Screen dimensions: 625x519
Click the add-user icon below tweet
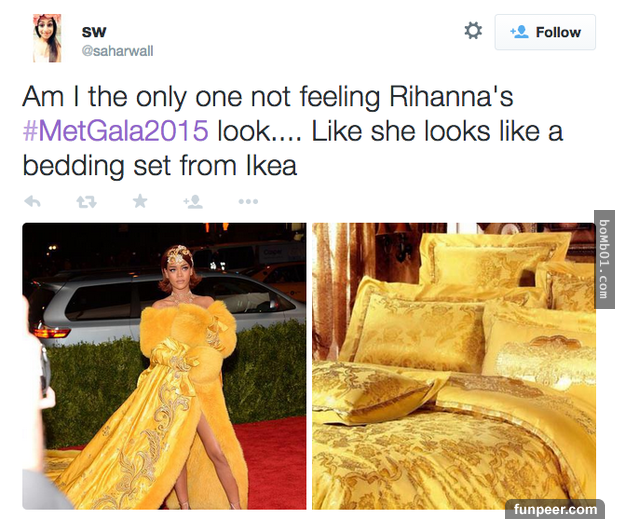click(x=193, y=201)
